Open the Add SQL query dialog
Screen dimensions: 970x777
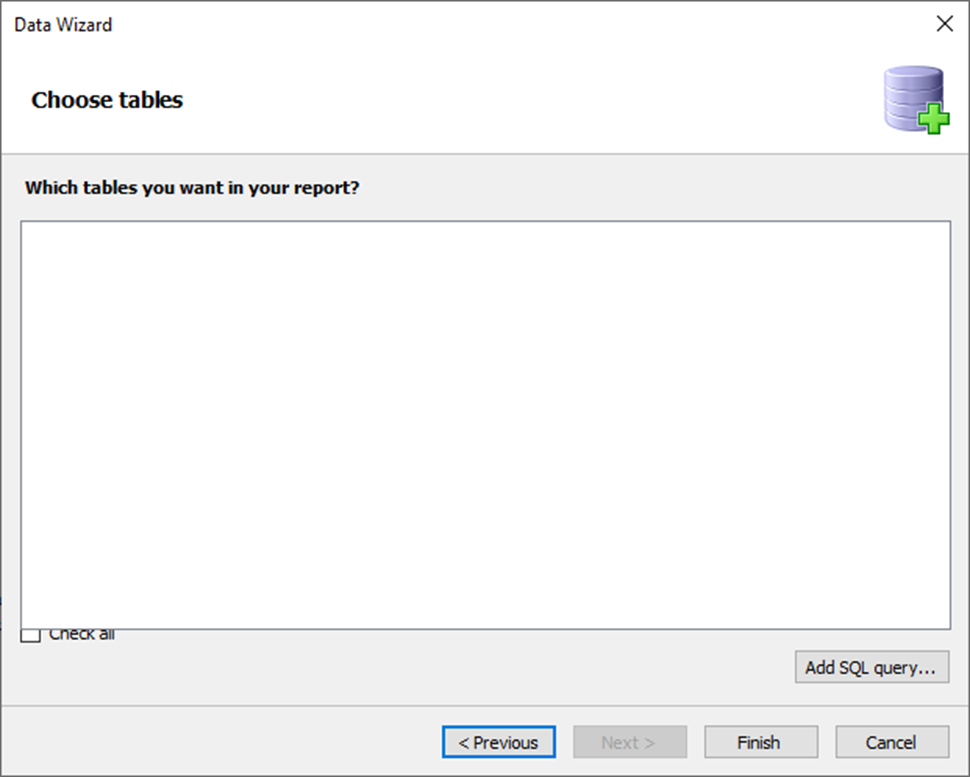[x=872, y=667]
